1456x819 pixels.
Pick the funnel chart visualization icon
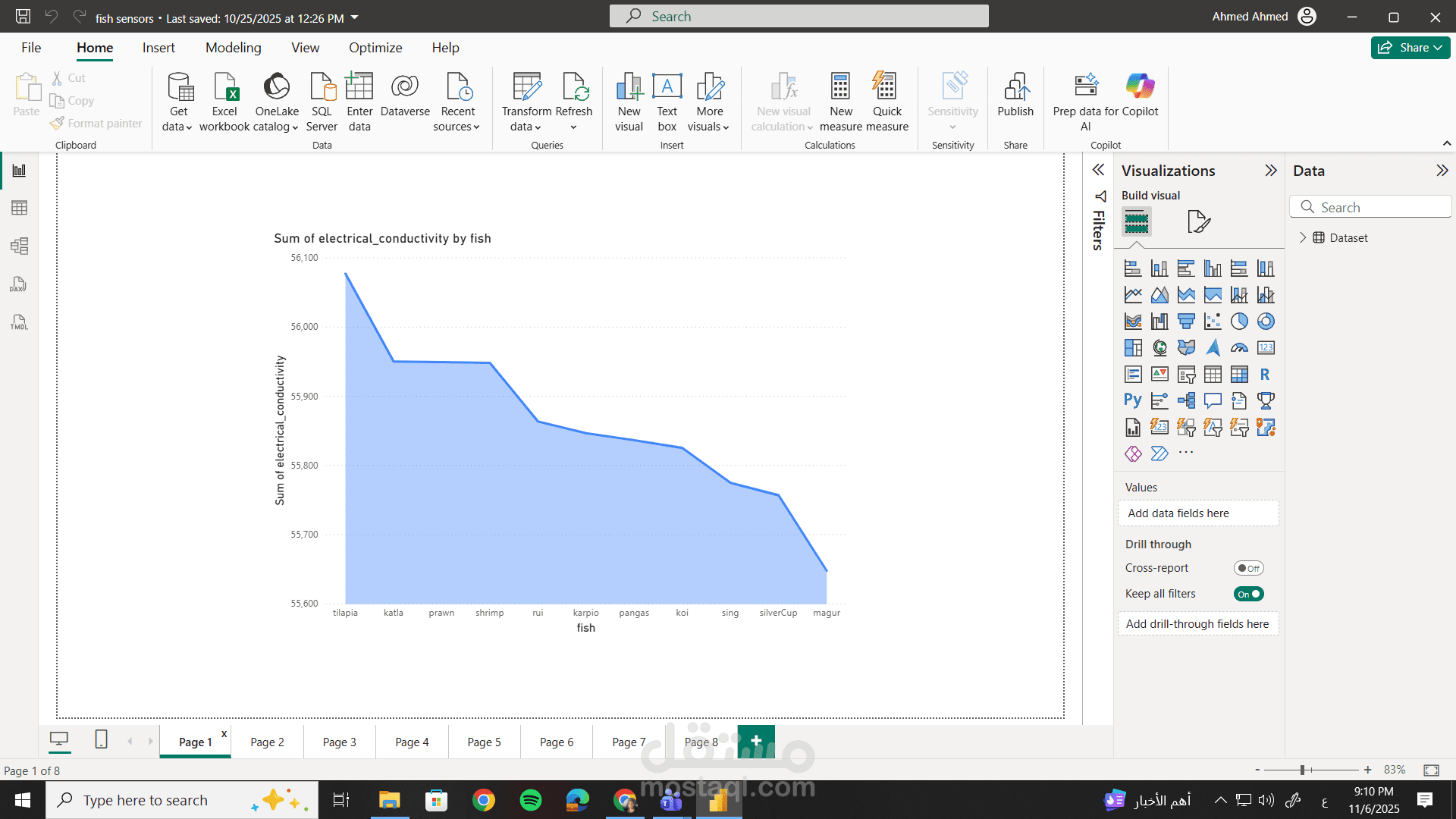(1186, 322)
